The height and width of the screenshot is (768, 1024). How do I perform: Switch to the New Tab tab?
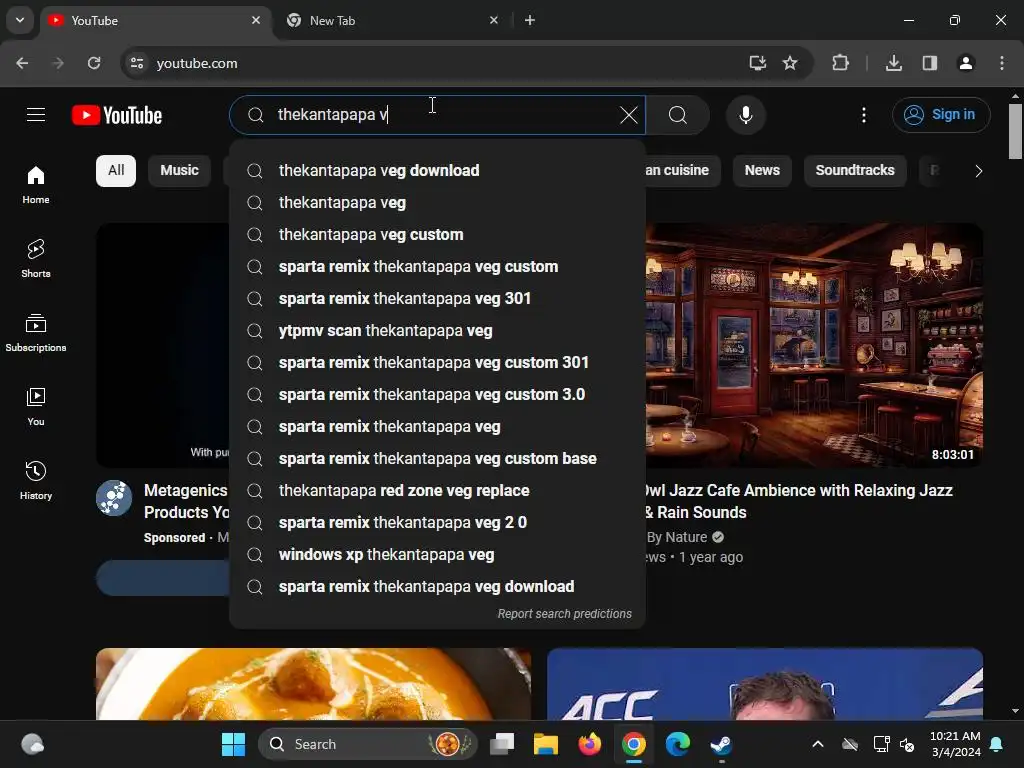tap(394, 20)
